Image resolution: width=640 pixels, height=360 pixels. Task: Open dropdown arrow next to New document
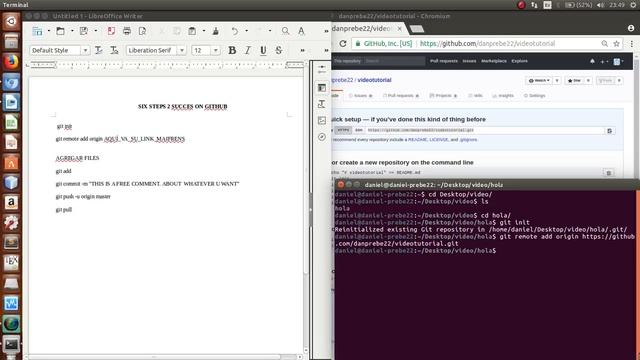[x=49, y=31]
